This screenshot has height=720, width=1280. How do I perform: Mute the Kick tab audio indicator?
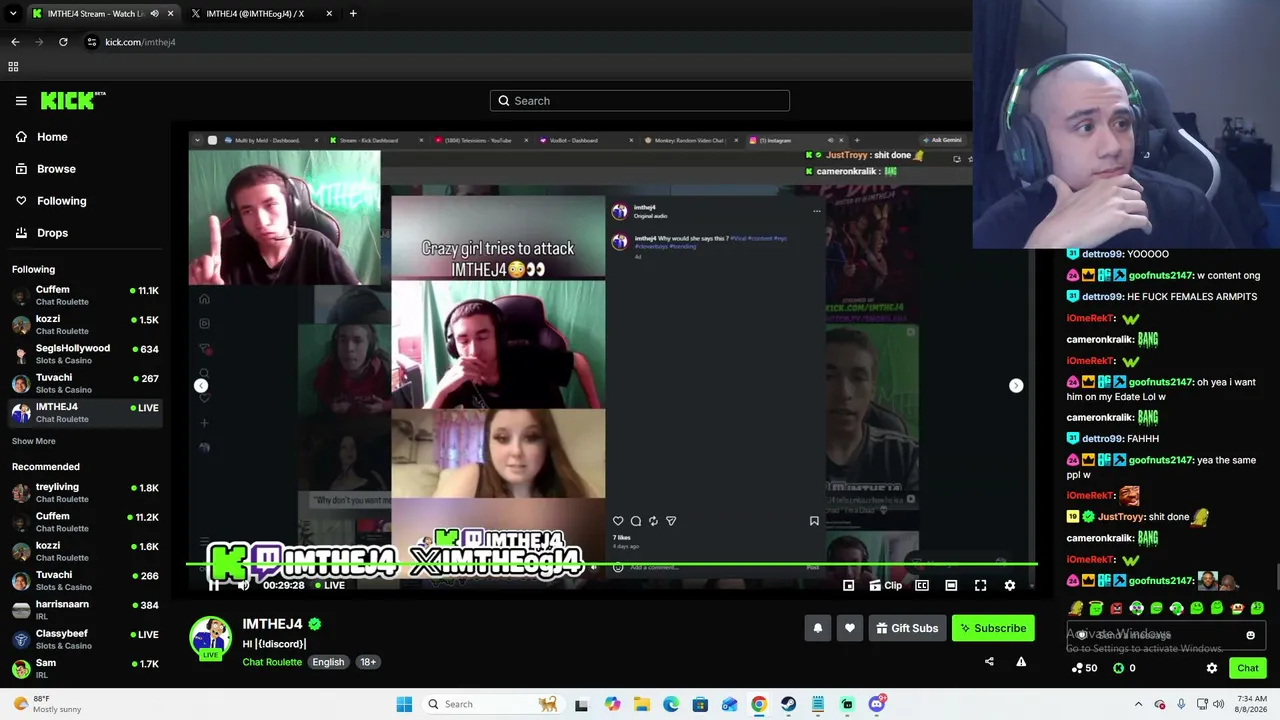154,13
